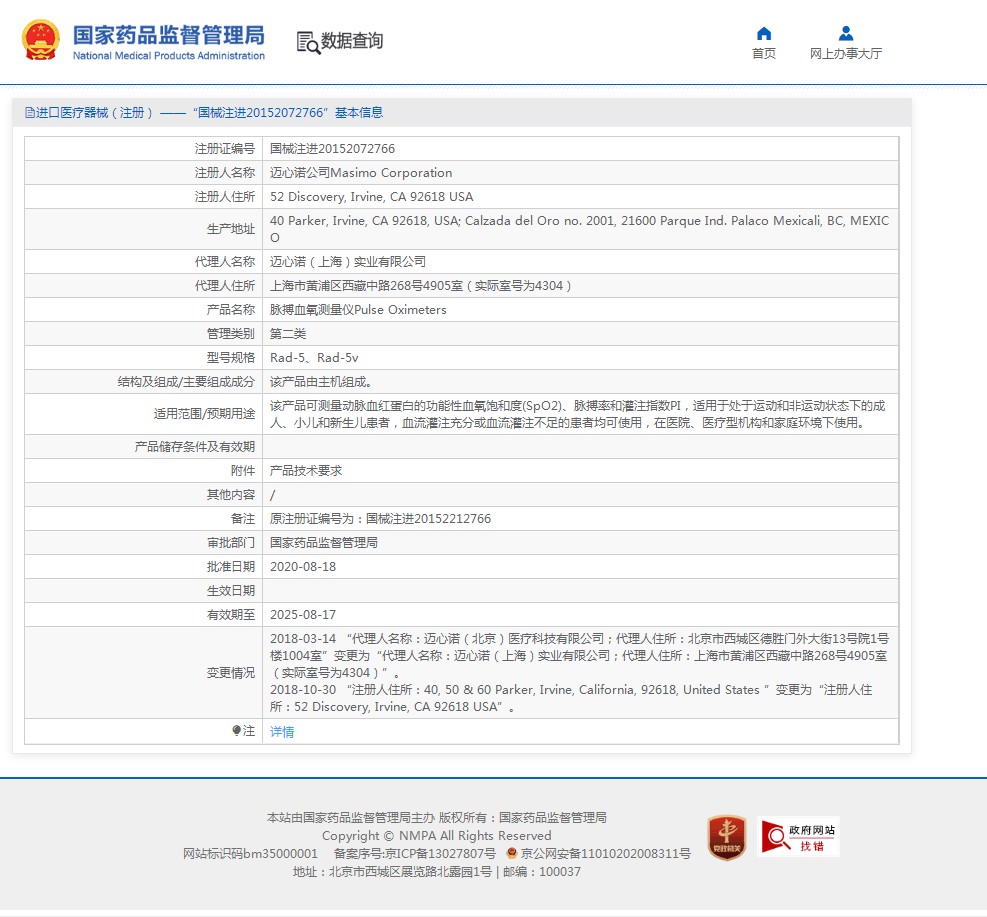This screenshot has width=987, height=917.
Task: Select the 2018-03-14 change record text
Action: (x=579, y=655)
